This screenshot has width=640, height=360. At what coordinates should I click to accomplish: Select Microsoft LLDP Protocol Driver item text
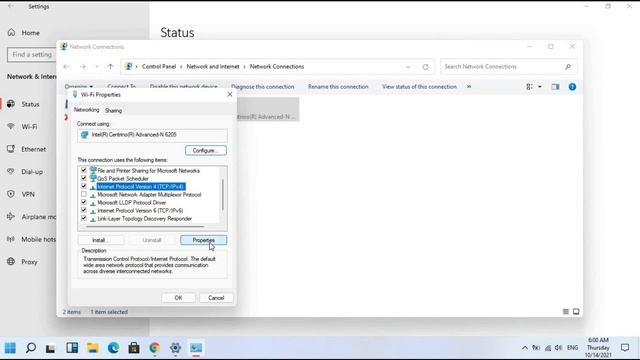pos(131,202)
